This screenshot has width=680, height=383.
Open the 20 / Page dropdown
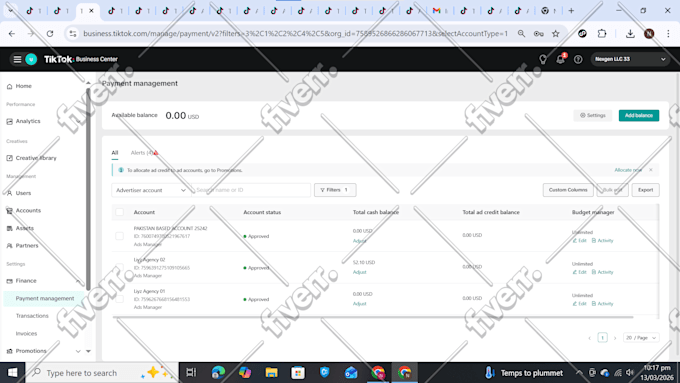(x=641, y=337)
